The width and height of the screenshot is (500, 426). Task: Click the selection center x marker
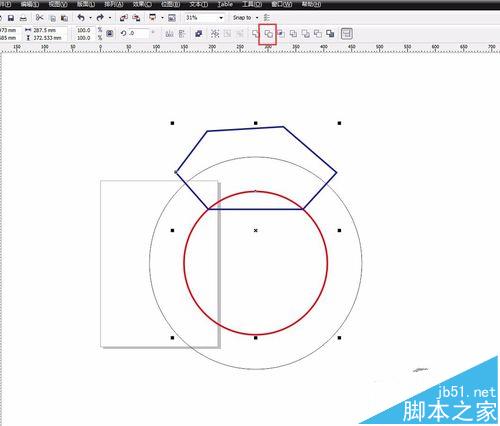tap(256, 230)
